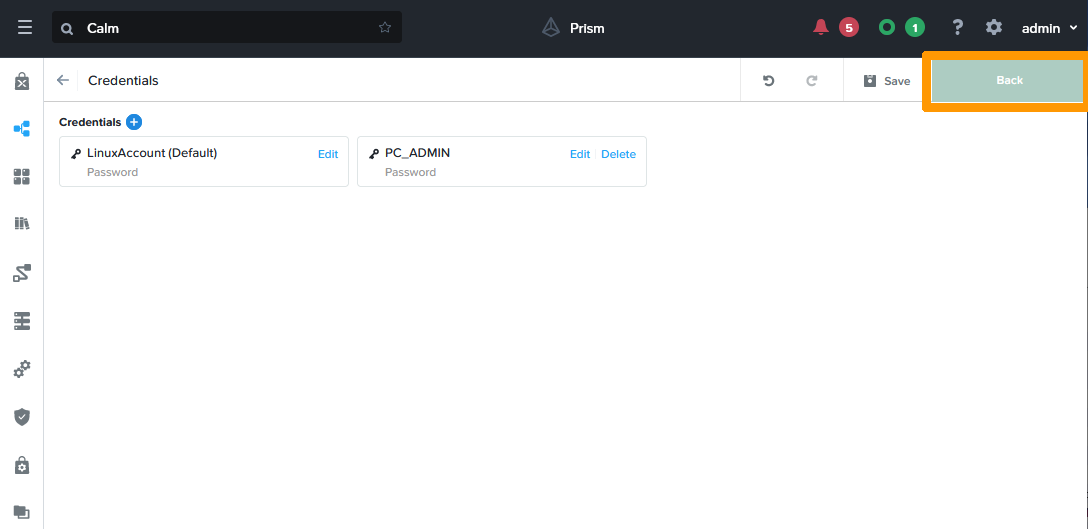Add a credential with the plus icon

tap(134, 122)
